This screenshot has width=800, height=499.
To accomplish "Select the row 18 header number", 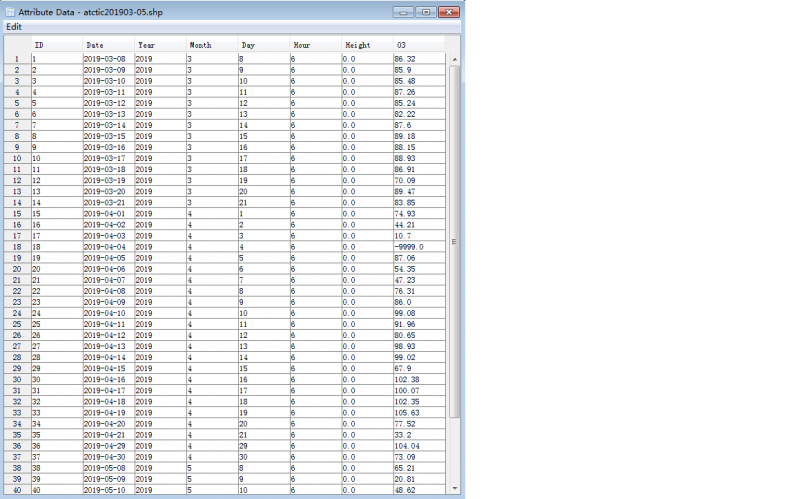I will point(16,246).
